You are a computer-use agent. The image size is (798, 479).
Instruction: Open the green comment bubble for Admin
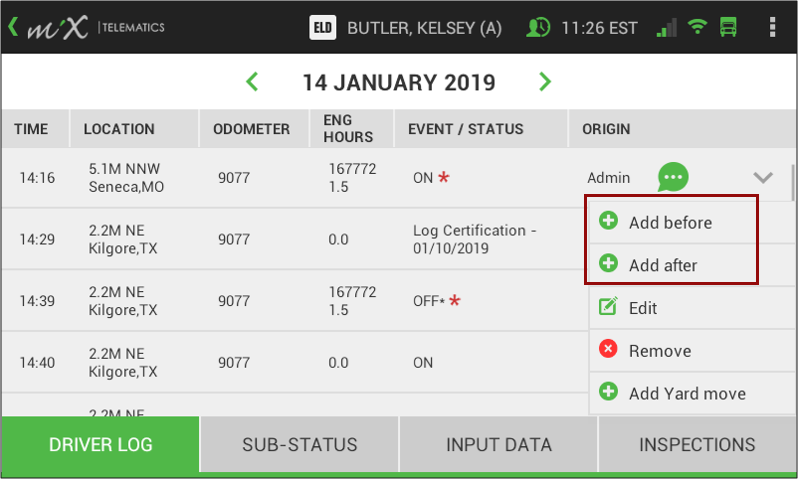point(673,177)
